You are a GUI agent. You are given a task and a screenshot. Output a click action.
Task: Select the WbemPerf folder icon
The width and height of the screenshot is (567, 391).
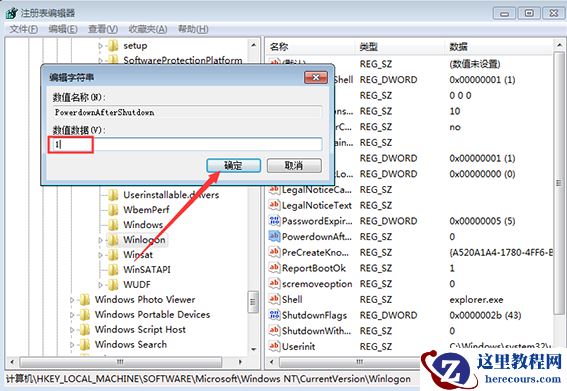click(x=113, y=210)
